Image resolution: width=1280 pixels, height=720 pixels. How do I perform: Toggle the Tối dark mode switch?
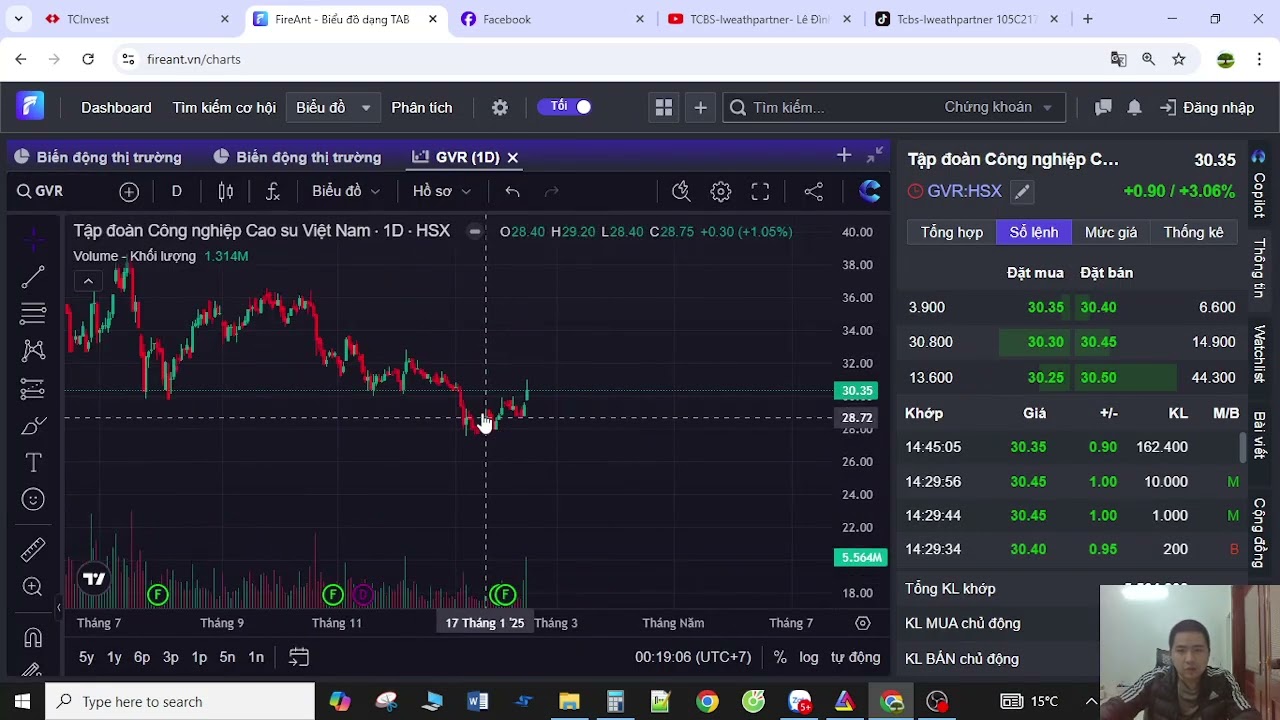[x=565, y=106]
